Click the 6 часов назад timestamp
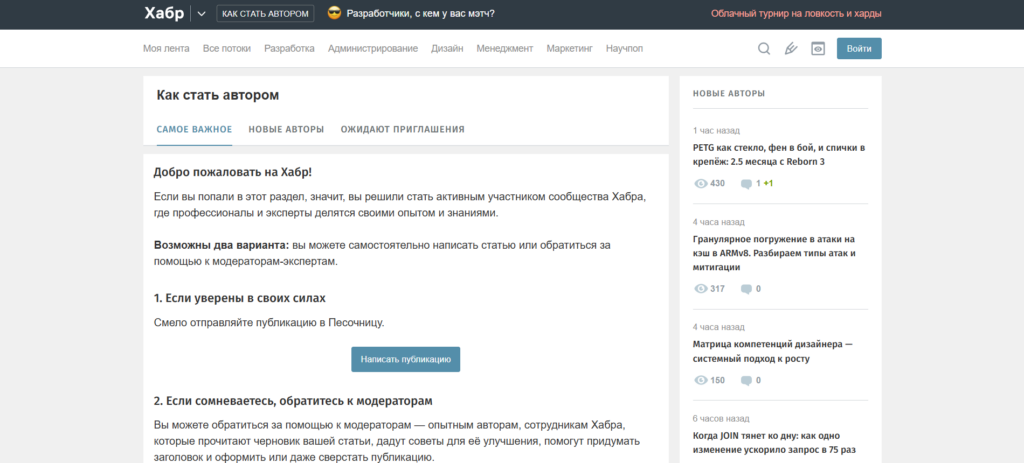The height and width of the screenshot is (463, 1024). tap(721, 419)
